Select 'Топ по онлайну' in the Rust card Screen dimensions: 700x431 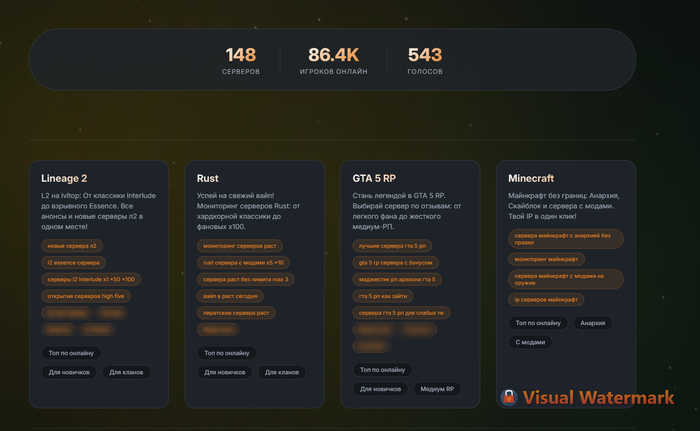(227, 353)
